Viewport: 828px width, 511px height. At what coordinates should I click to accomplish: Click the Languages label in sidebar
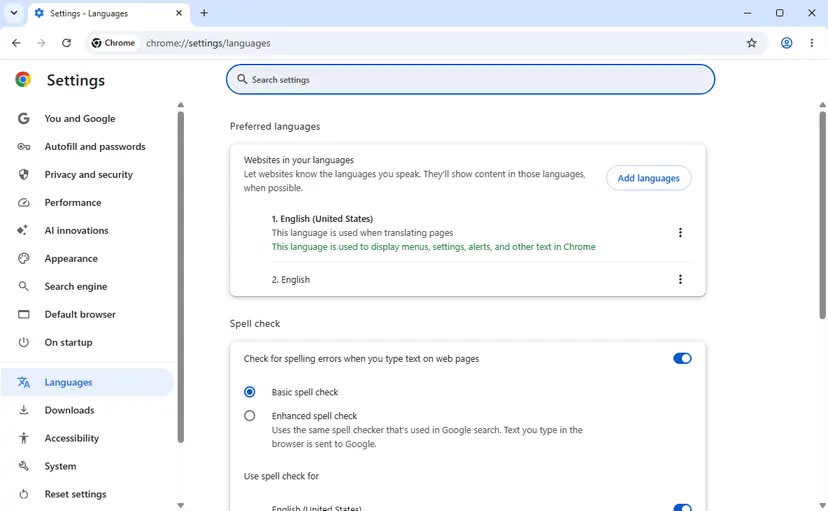[x=68, y=382]
